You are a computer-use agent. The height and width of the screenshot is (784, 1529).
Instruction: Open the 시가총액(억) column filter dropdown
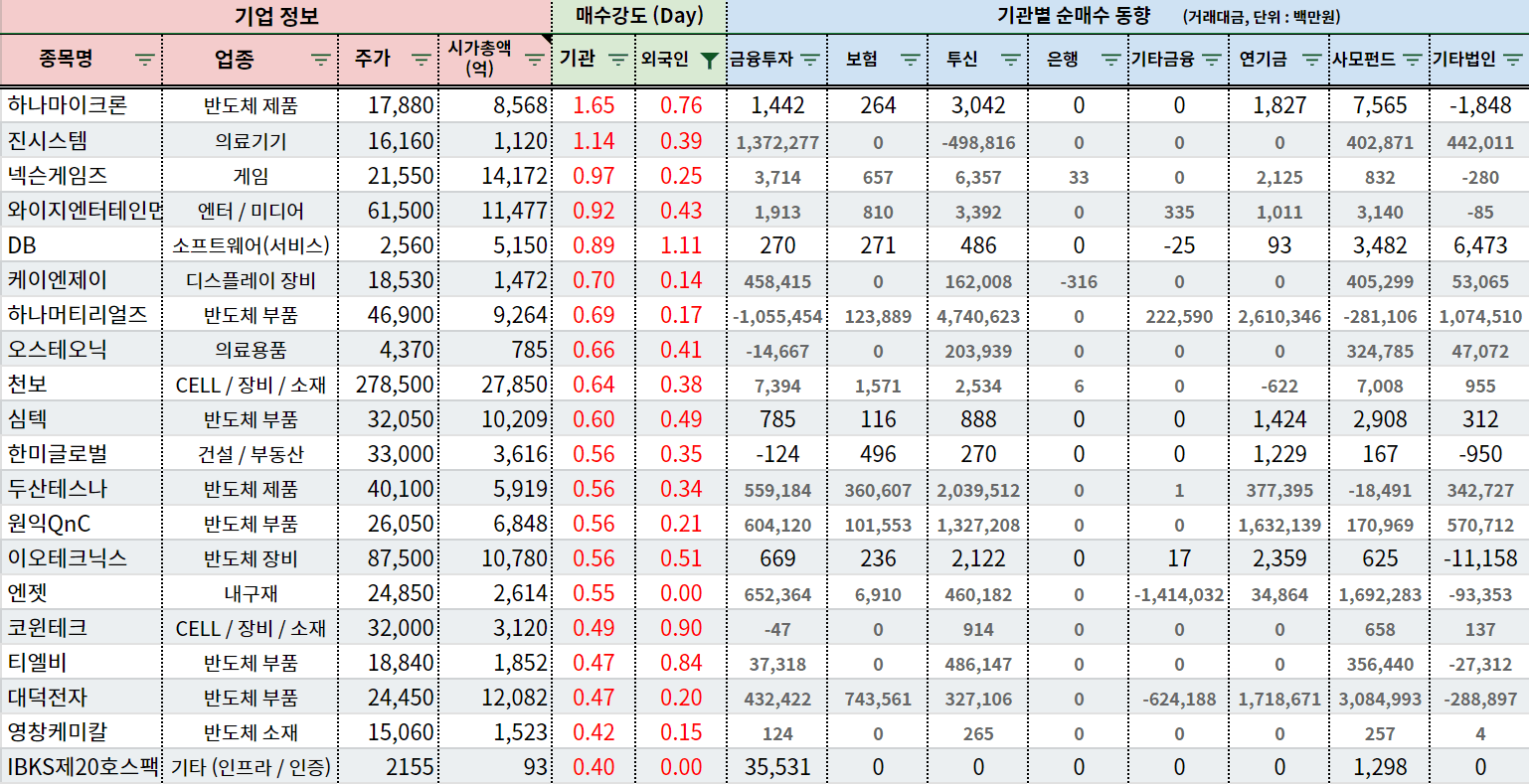(x=534, y=60)
